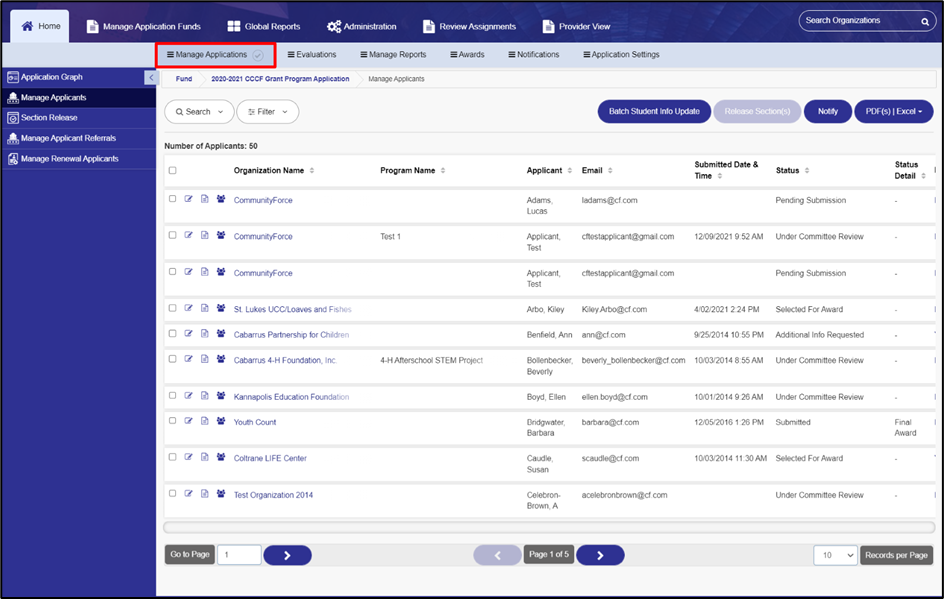
Task: Sort by Applicant column arrows
Action: 570,170
